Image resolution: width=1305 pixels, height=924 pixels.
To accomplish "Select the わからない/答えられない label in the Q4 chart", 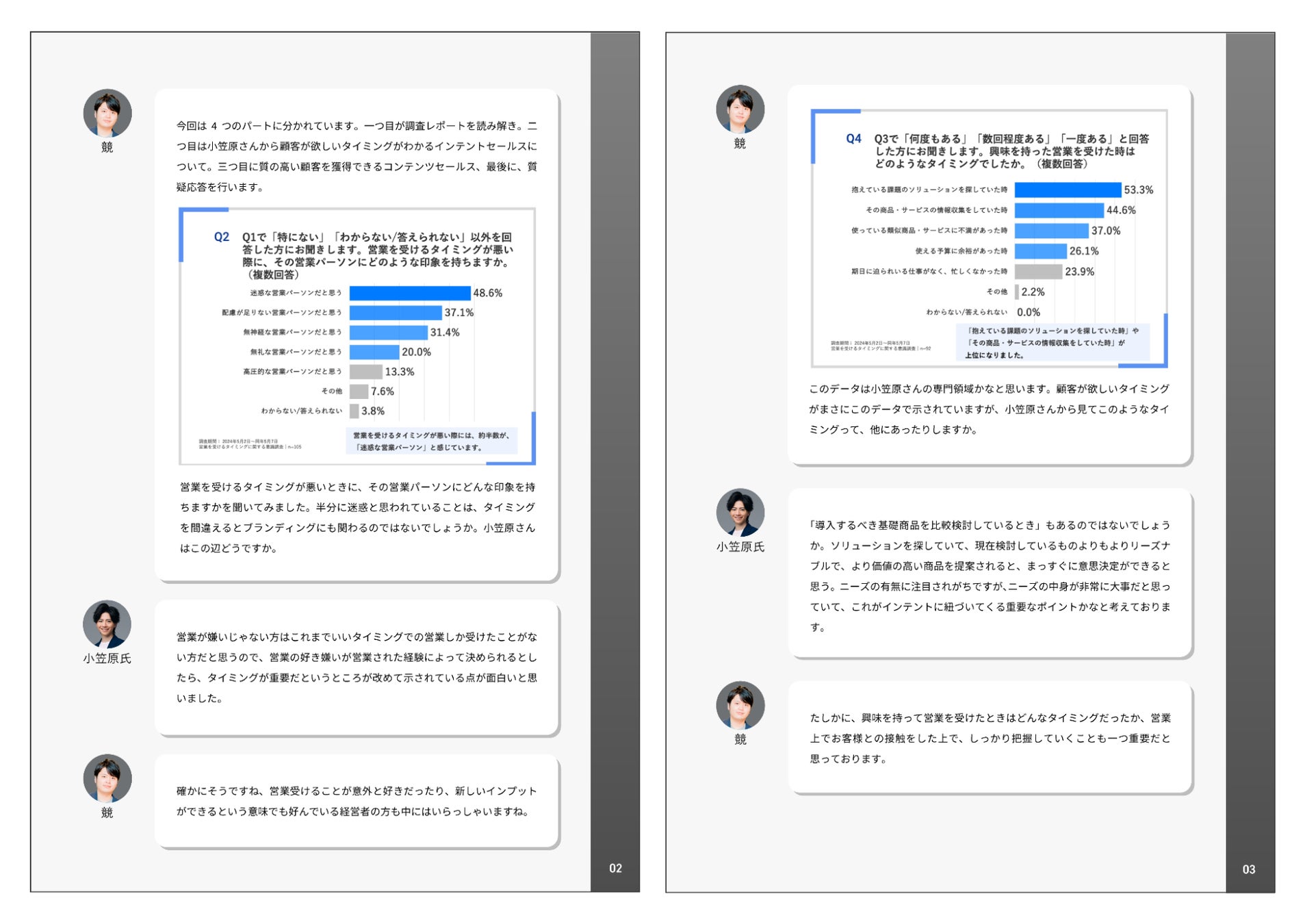I will point(967,313).
